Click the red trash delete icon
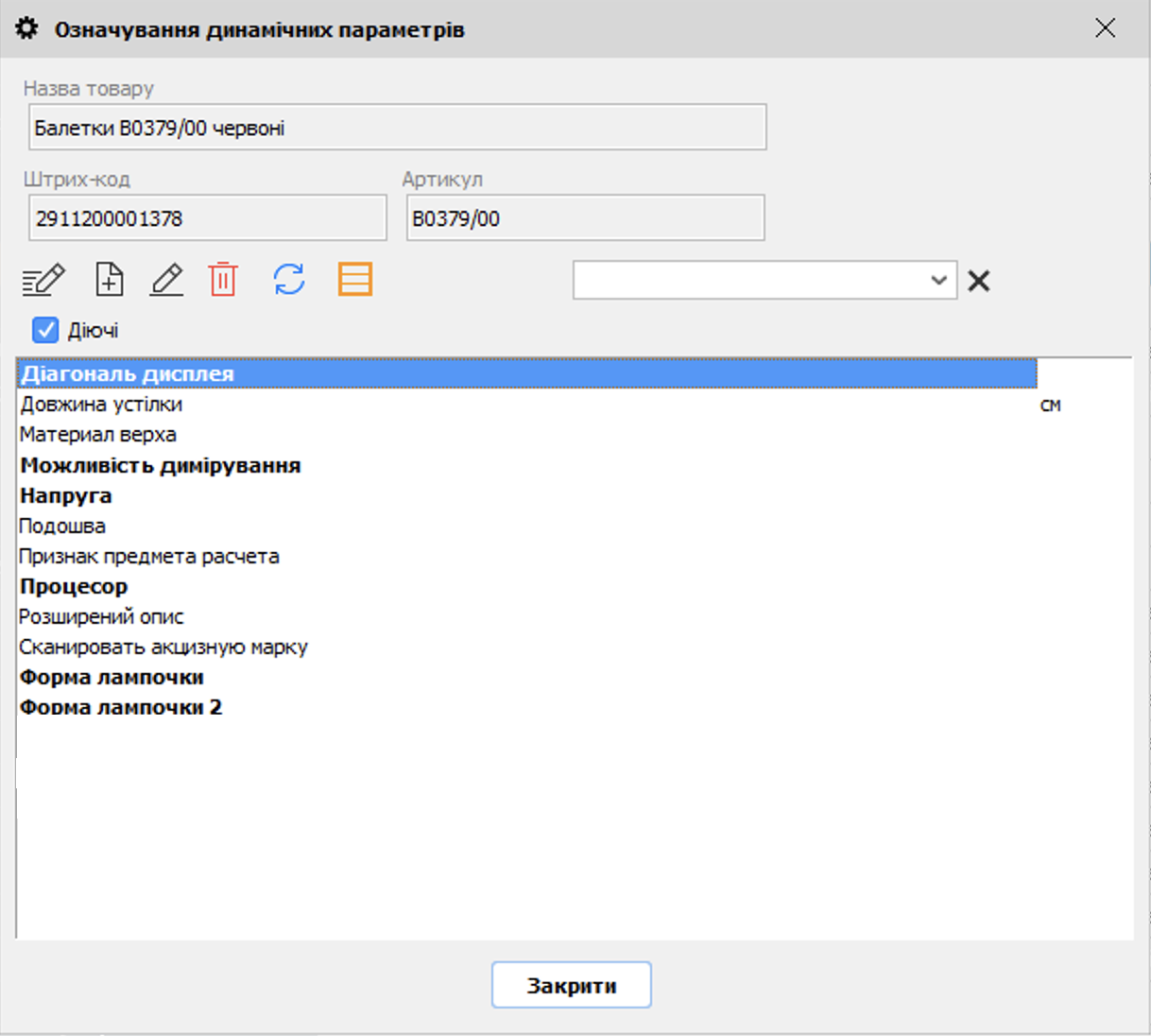Image resolution: width=1151 pixels, height=1036 pixels. 223,280
